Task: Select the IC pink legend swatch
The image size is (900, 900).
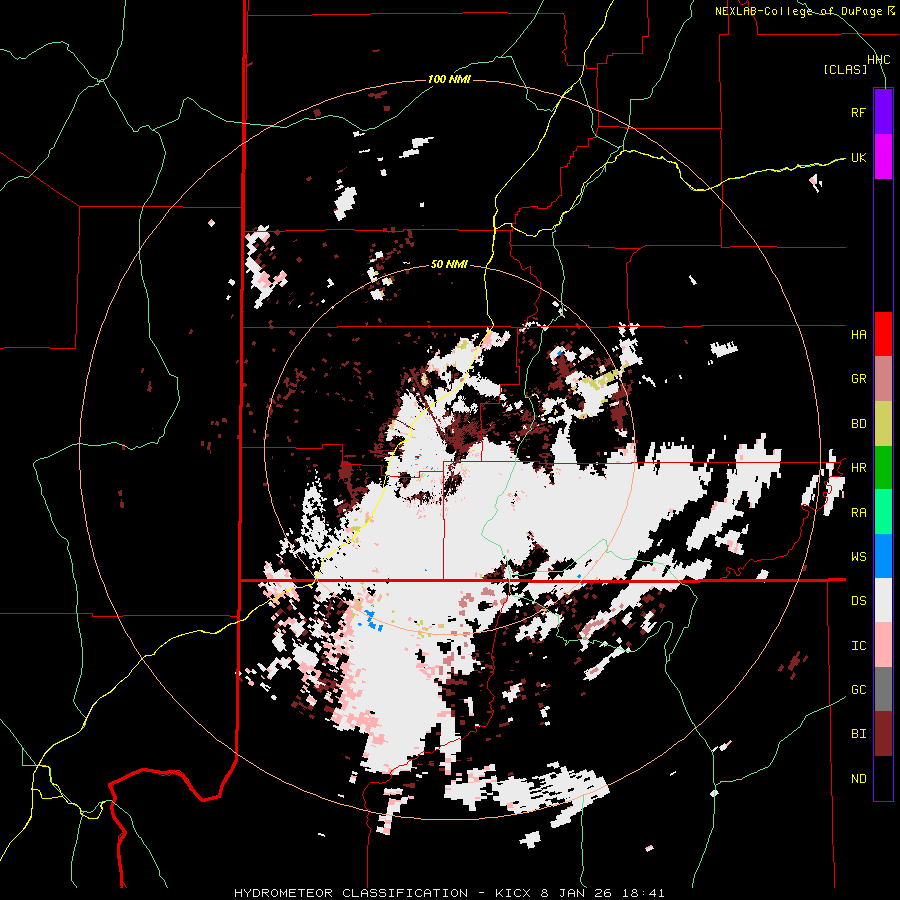Action: click(x=883, y=645)
